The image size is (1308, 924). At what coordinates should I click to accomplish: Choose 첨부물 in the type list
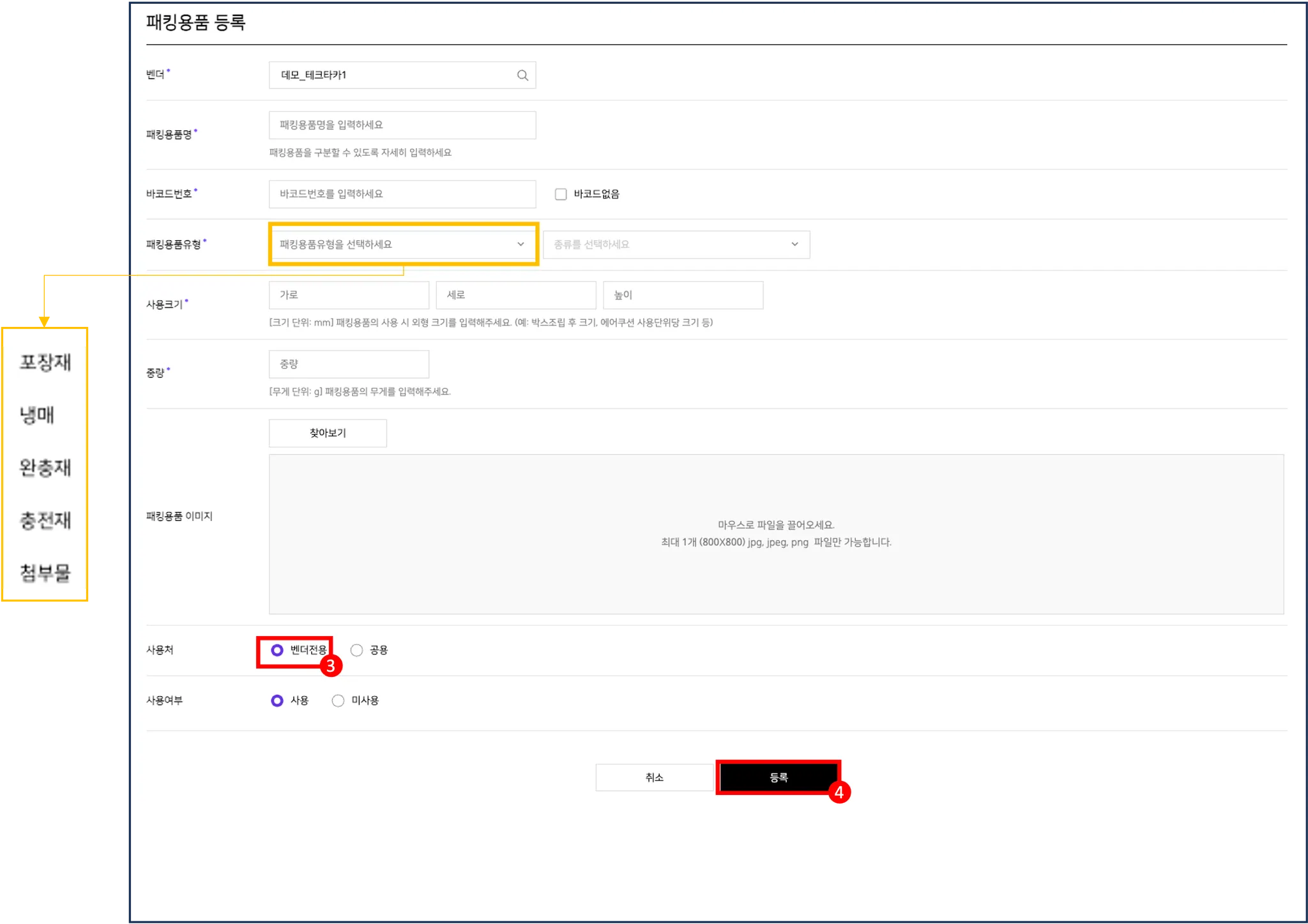(45, 573)
